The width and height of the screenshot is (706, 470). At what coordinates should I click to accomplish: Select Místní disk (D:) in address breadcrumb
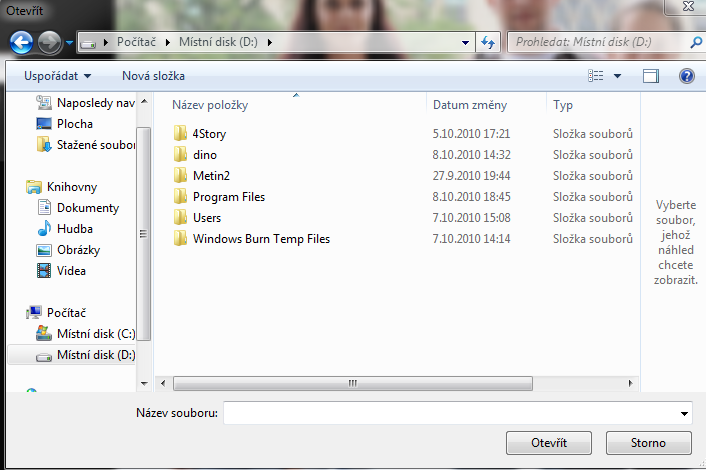218,42
